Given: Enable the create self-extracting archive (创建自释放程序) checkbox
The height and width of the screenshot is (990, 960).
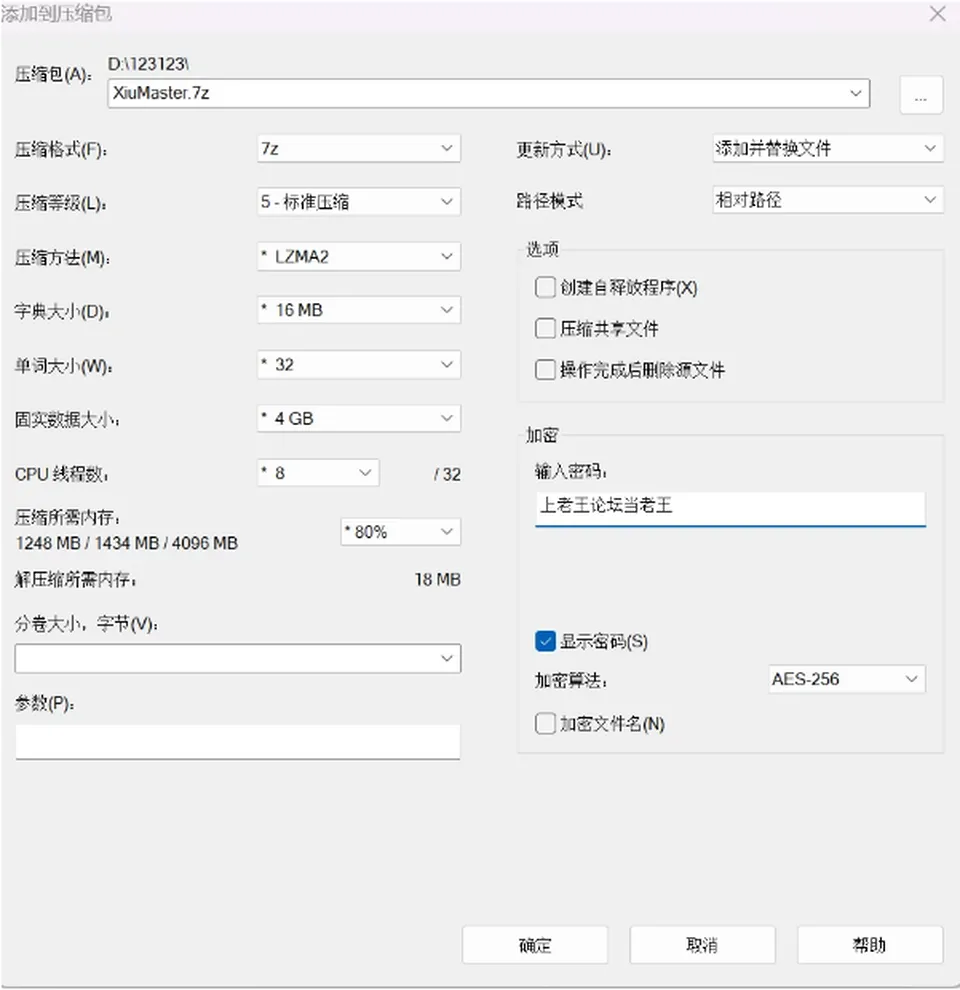Looking at the screenshot, I should click(x=545, y=287).
